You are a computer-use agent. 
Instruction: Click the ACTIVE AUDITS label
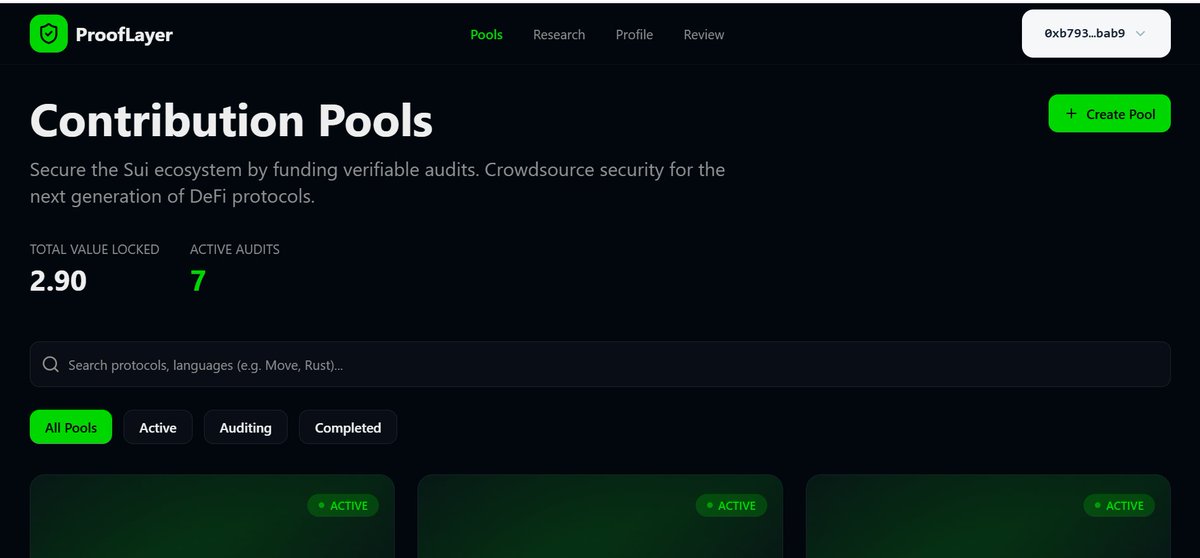[235, 249]
